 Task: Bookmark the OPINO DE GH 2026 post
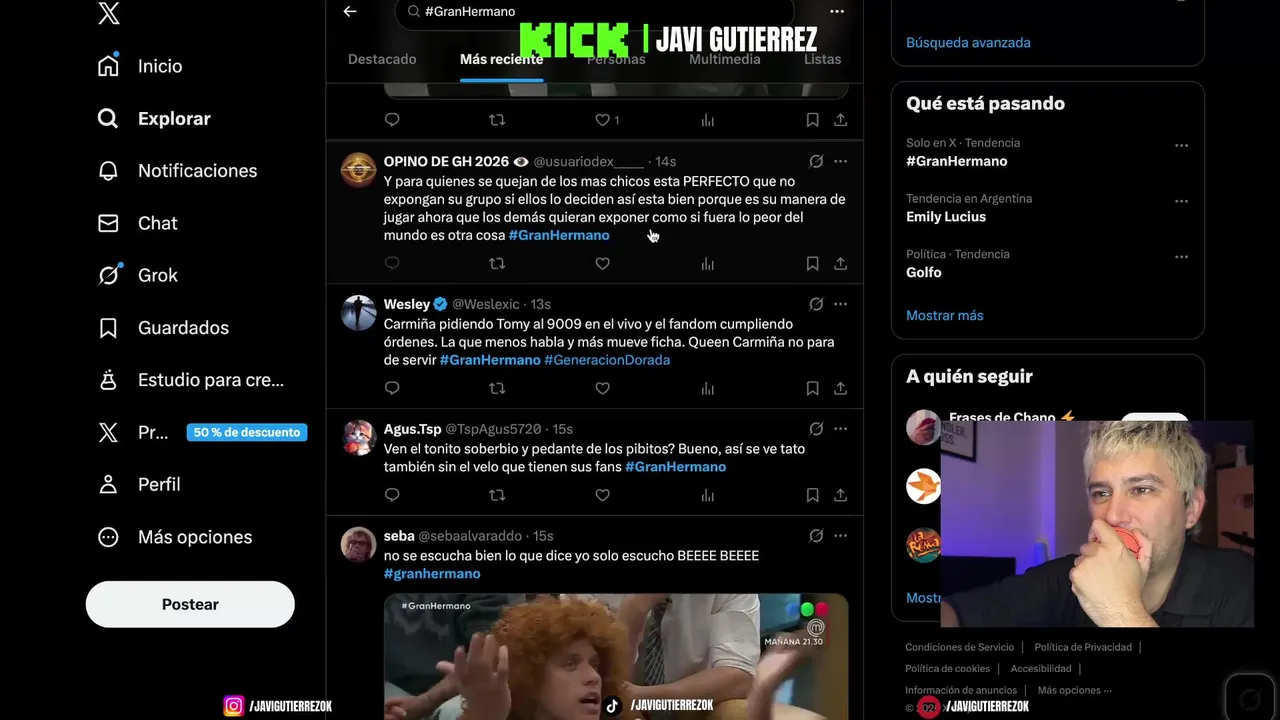pos(812,264)
